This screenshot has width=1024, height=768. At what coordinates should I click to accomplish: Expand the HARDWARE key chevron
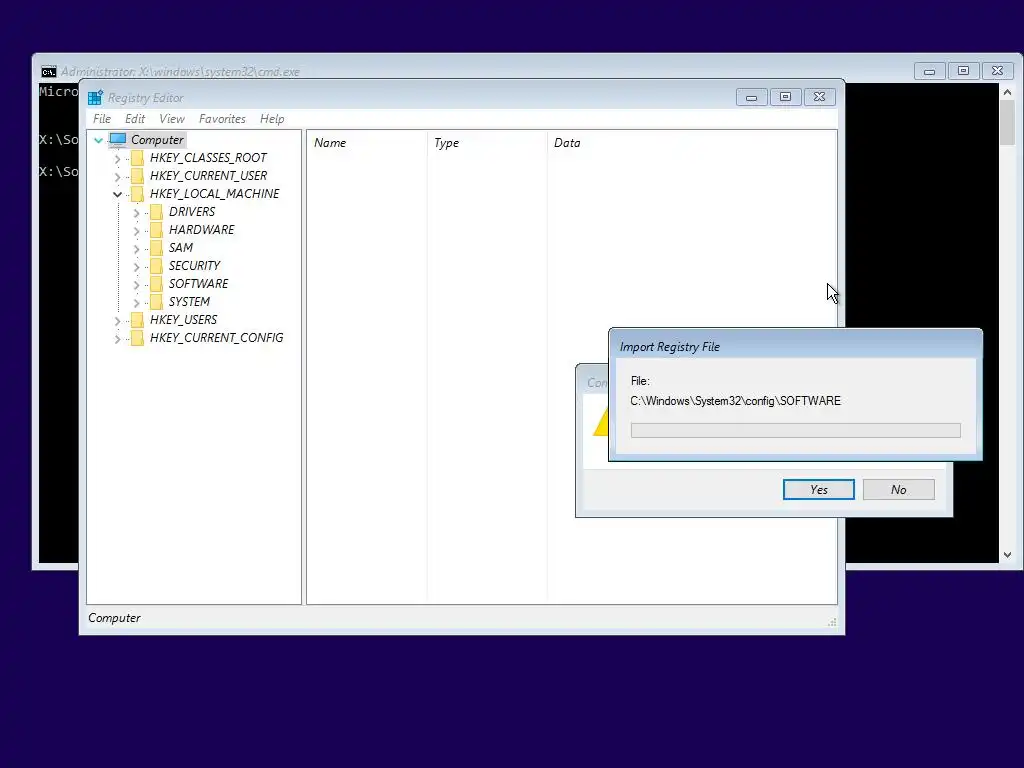[136, 231]
